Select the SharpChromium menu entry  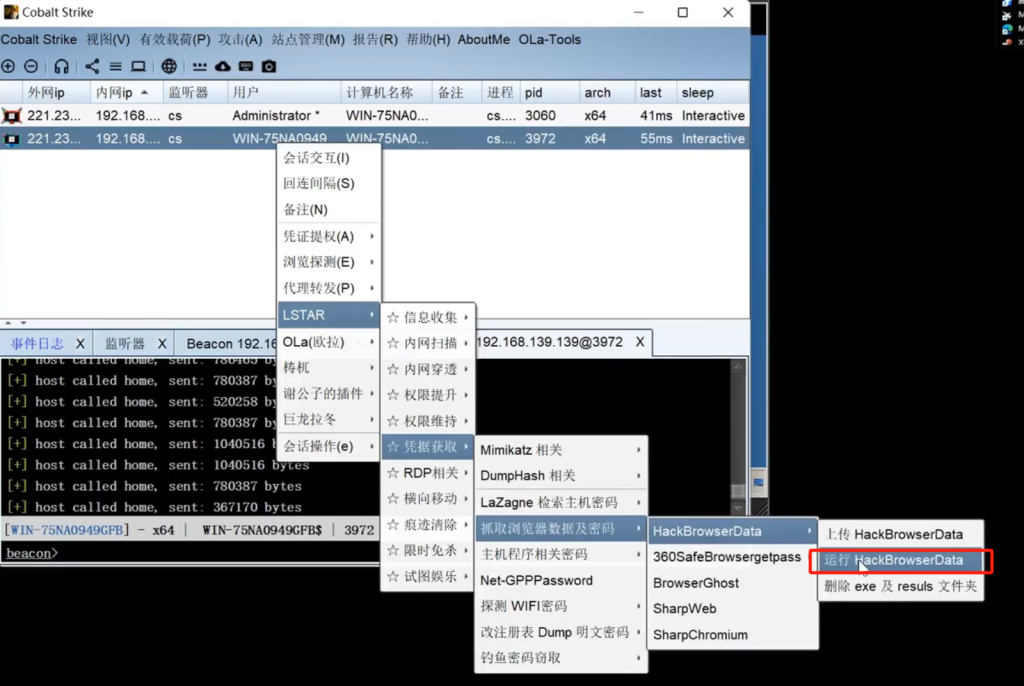(x=732, y=635)
